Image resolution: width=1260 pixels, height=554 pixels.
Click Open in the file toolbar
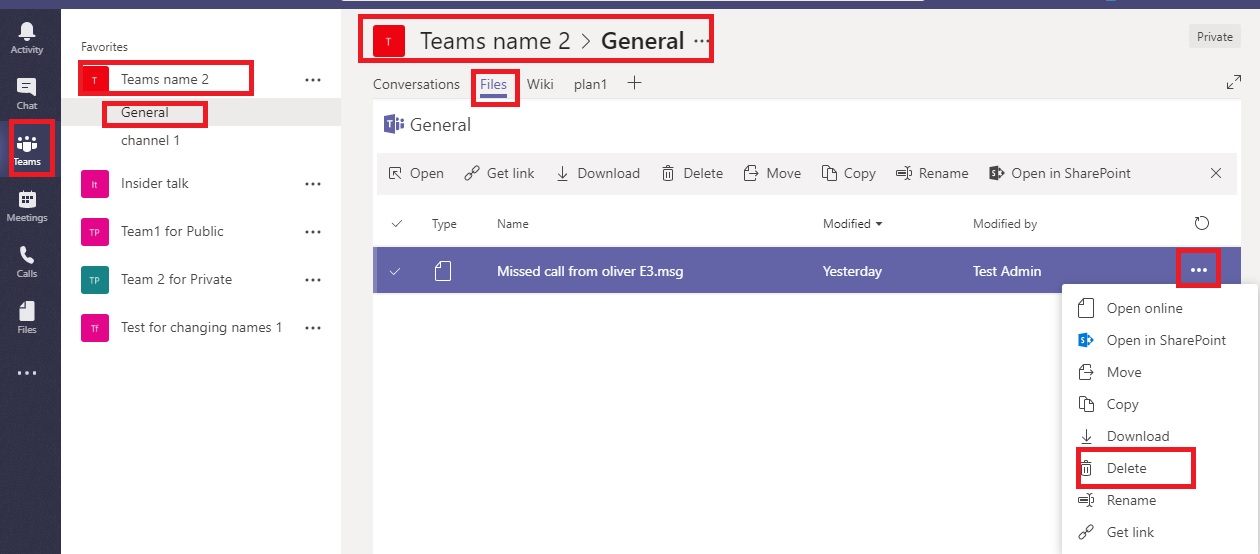(x=416, y=173)
